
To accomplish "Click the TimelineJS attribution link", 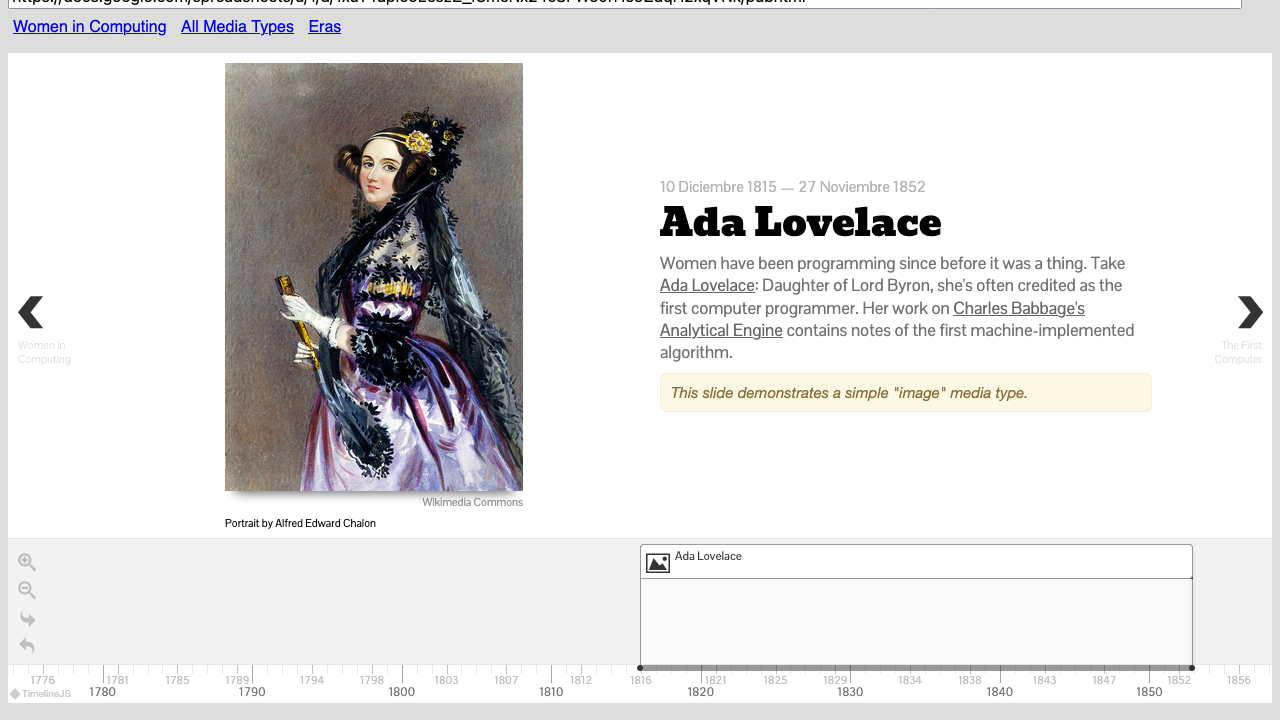I will click(x=41, y=694).
